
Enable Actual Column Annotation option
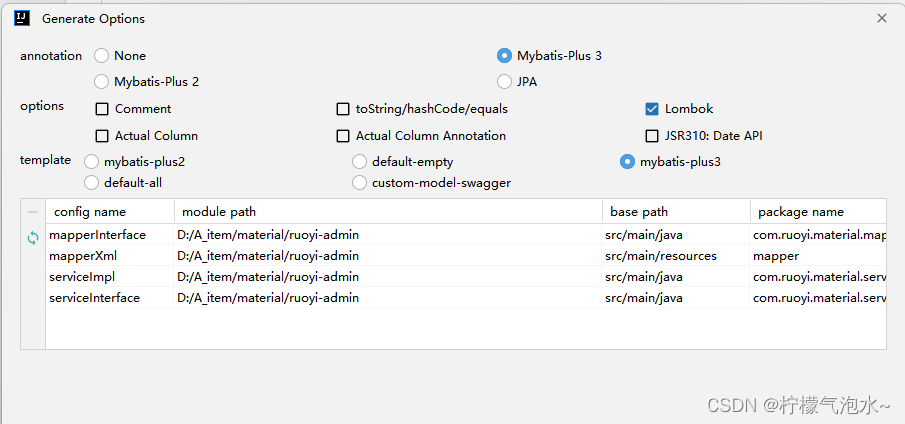coord(343,136)
